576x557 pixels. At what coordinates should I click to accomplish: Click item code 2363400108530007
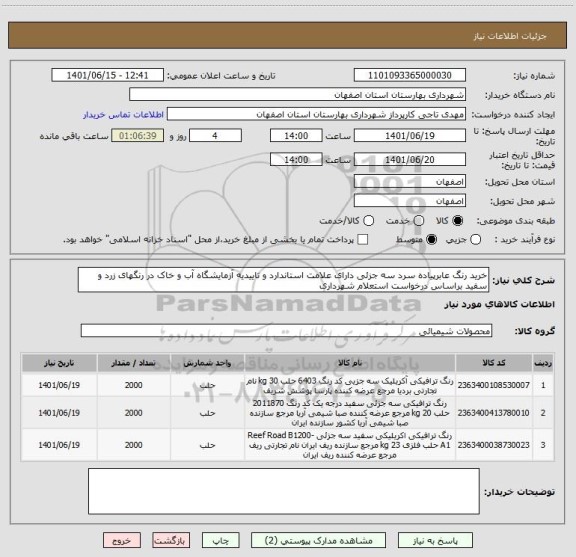coord(494,385)
